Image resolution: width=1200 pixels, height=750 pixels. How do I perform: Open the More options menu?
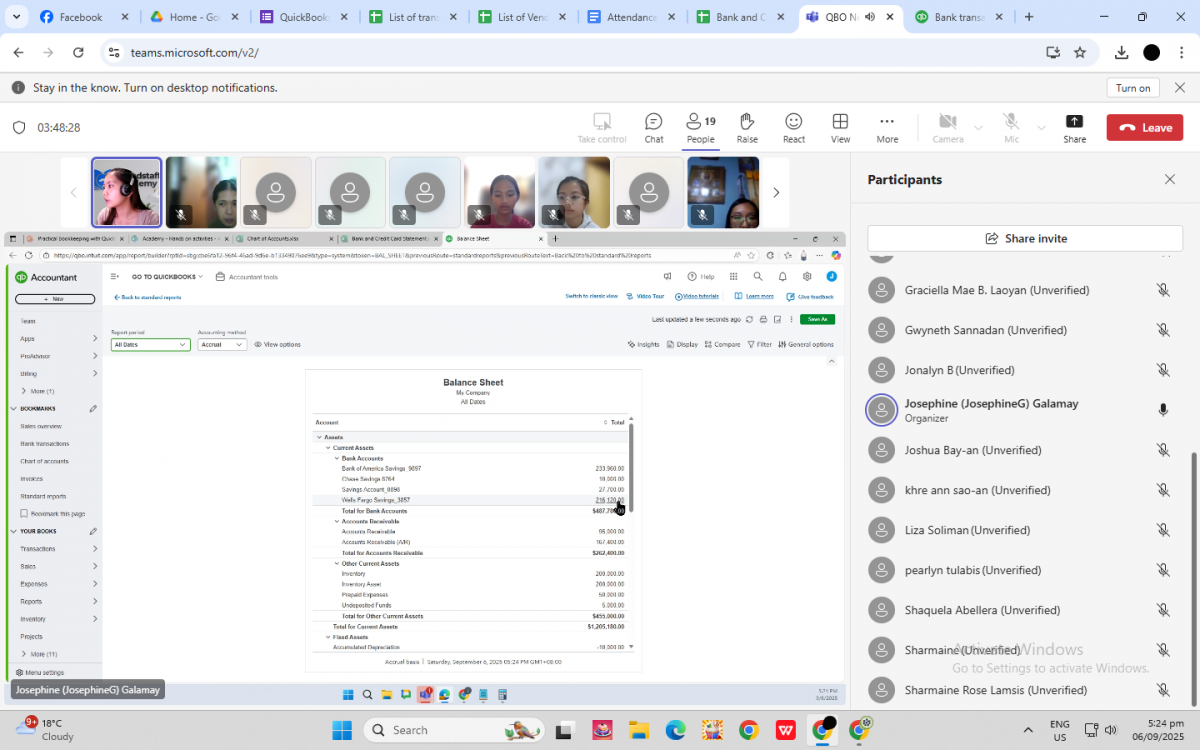tap(887, 128)
